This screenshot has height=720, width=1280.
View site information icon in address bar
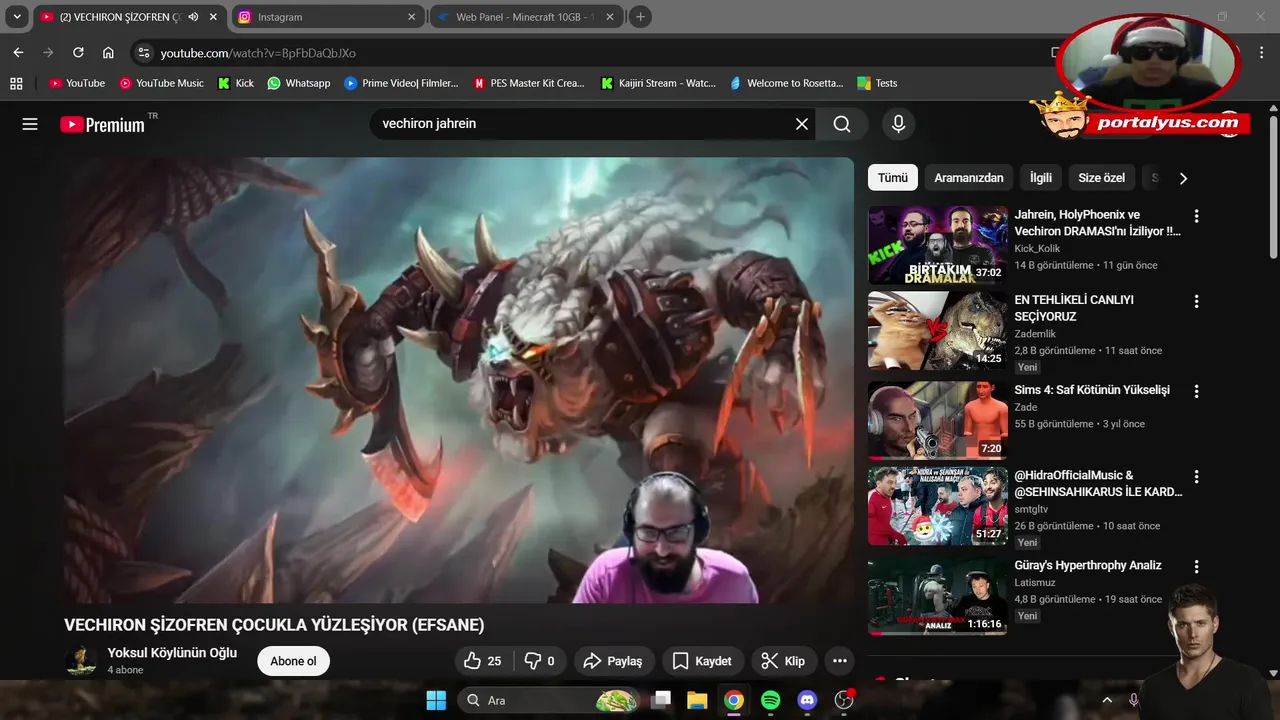tap(143, 53)
